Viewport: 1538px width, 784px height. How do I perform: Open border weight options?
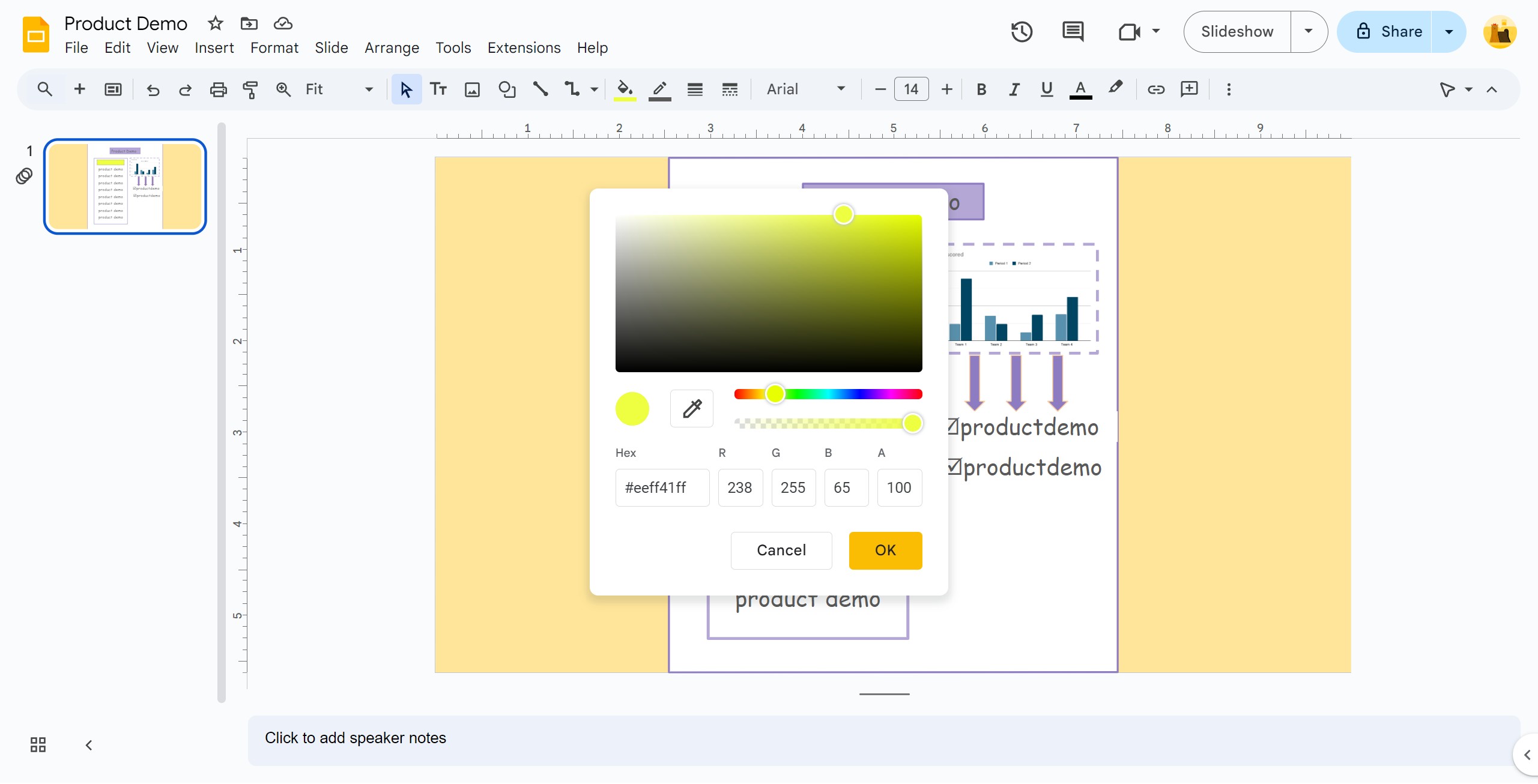(x=695, y=89)
